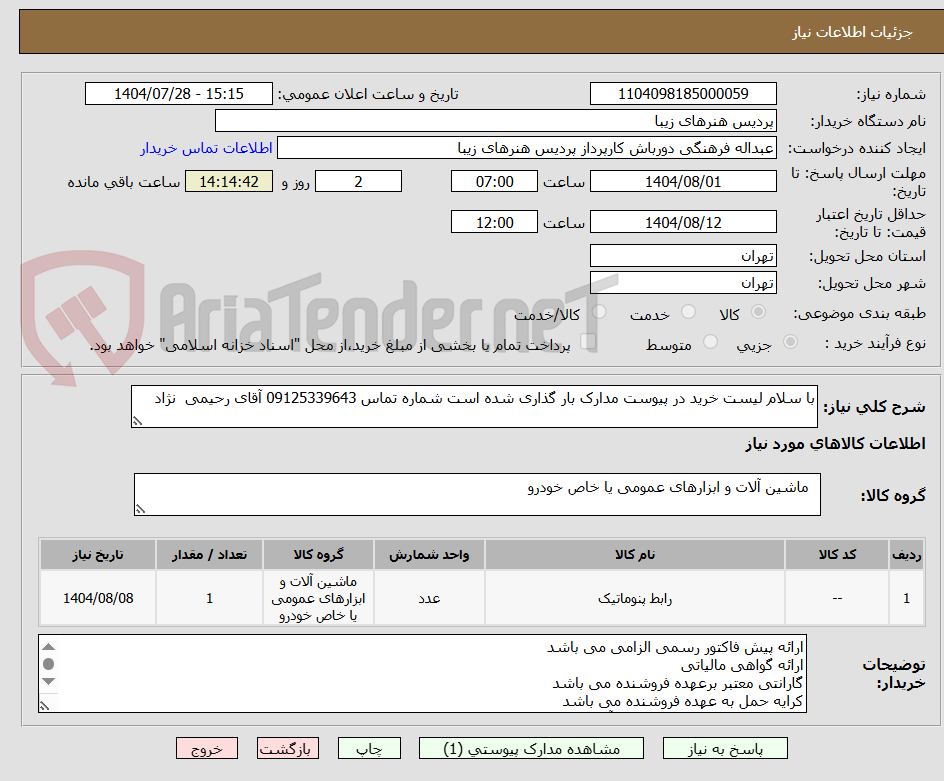Viewport: 944px width, 781px height.
Task: Select the کالا/خدمت radio option
Action: coord(599,312)
